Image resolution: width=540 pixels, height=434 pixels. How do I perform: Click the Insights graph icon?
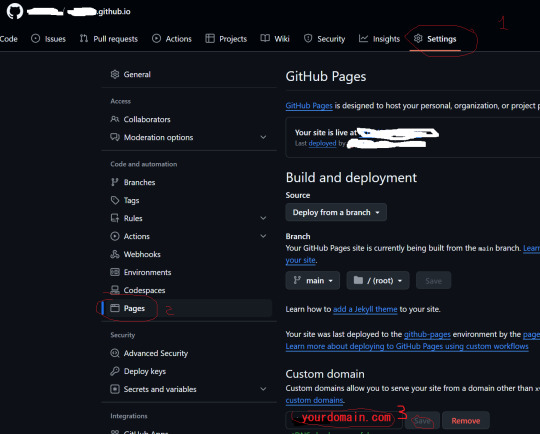[x=363, y=38]
